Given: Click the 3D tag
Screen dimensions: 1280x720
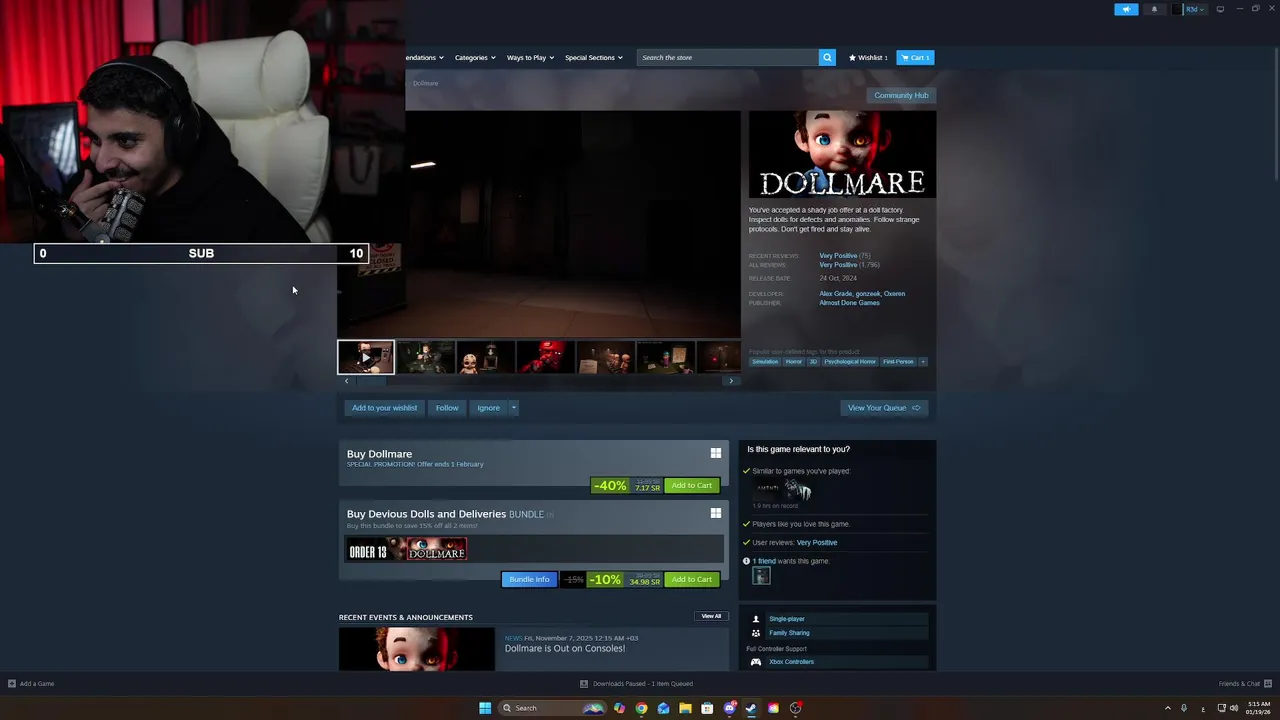Looking at the screenshot, I should point(813,361).
